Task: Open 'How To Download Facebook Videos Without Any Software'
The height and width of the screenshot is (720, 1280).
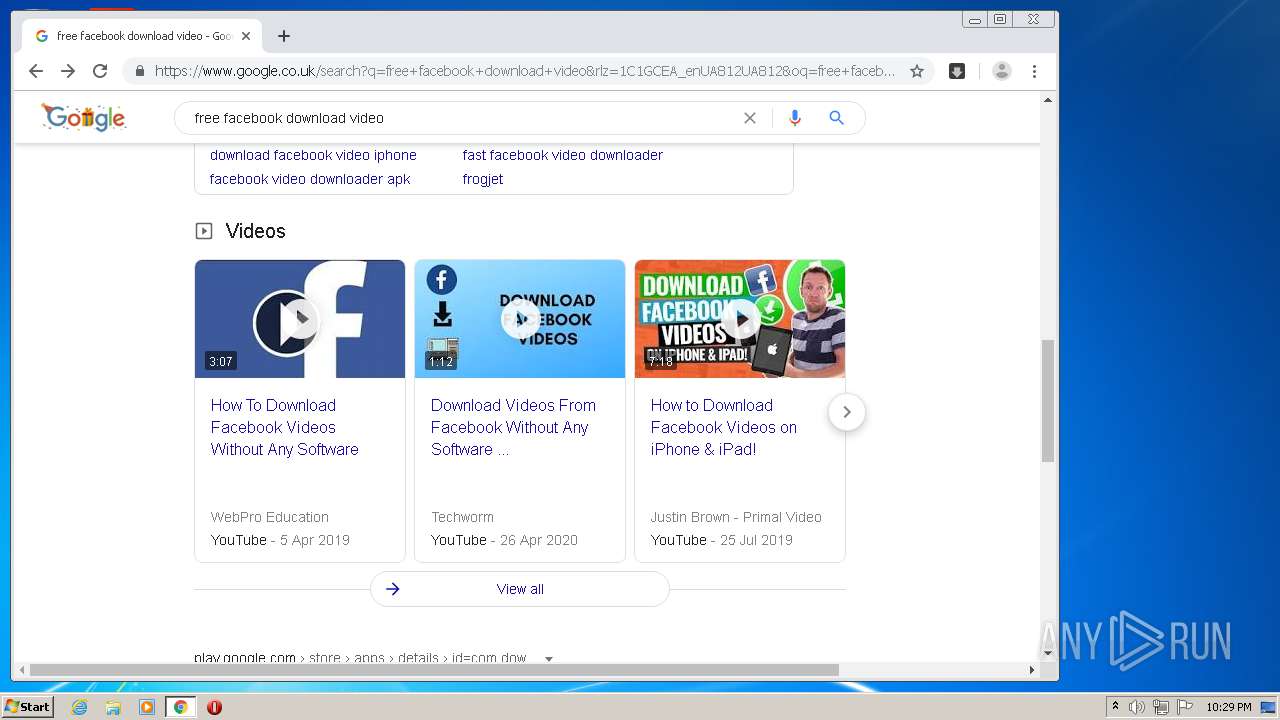Action: coord(285,427)
